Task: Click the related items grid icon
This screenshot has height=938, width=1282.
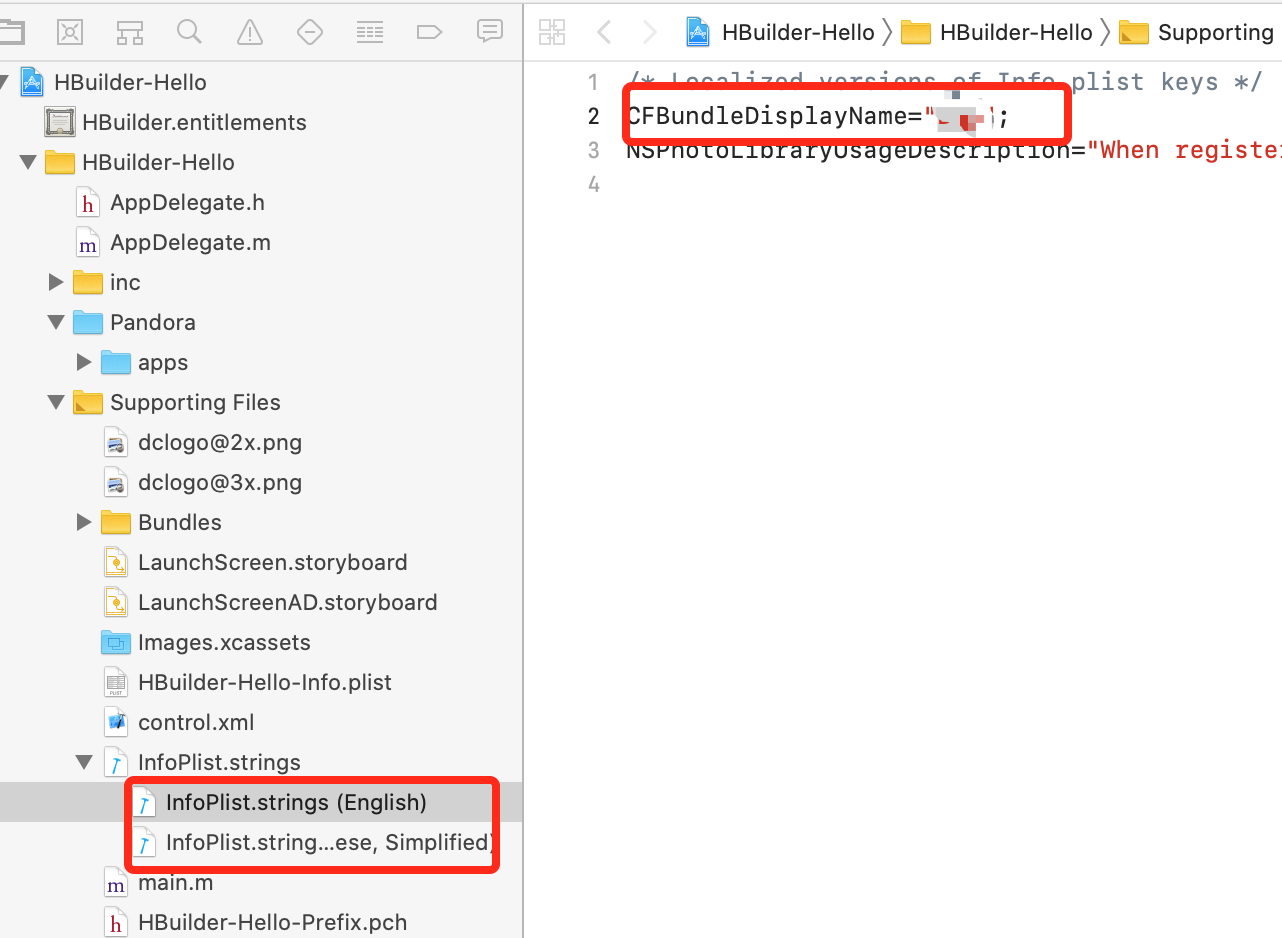Action: click(x=552, y=32)
